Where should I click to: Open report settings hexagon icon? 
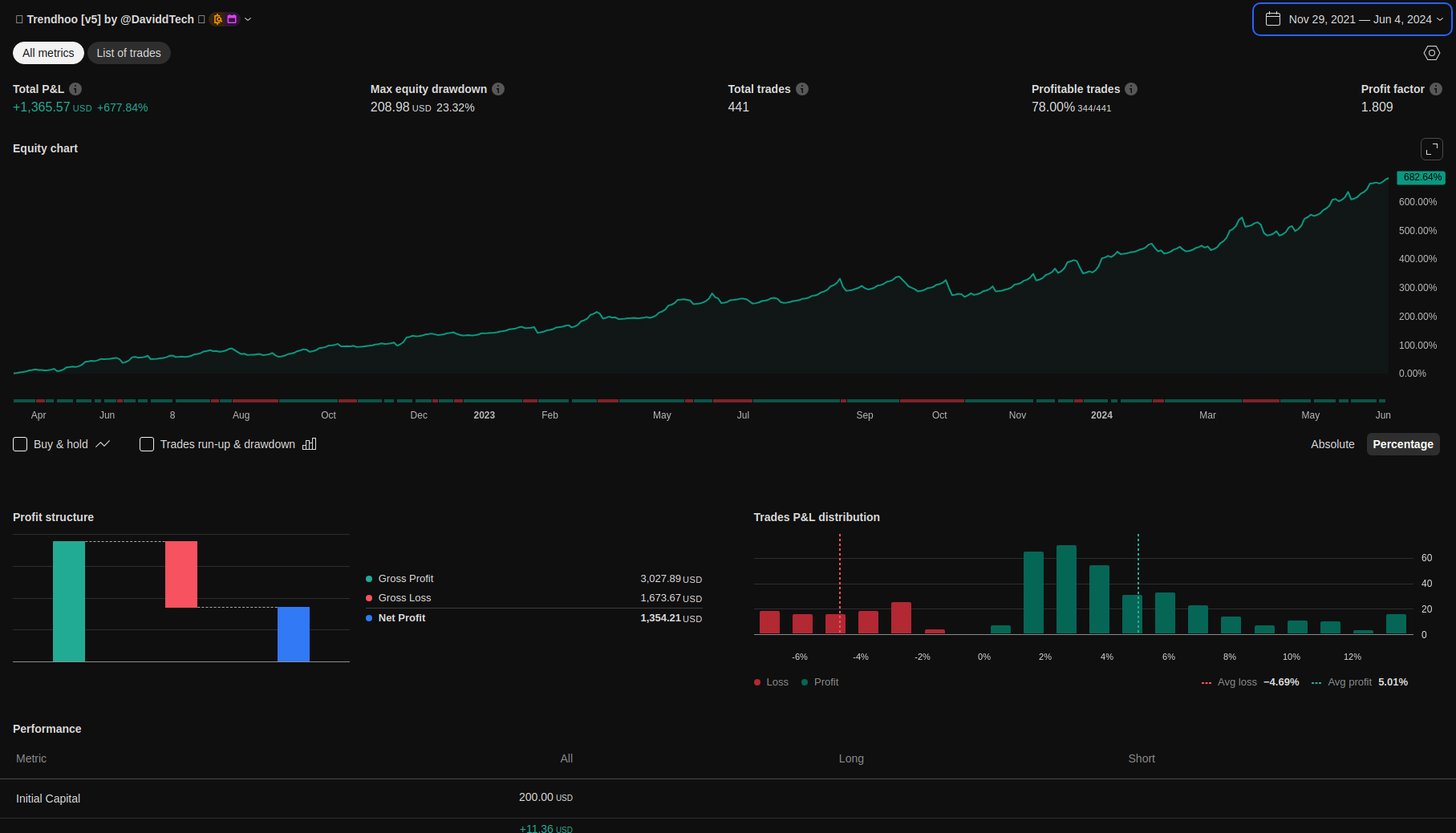[1431, 53]
